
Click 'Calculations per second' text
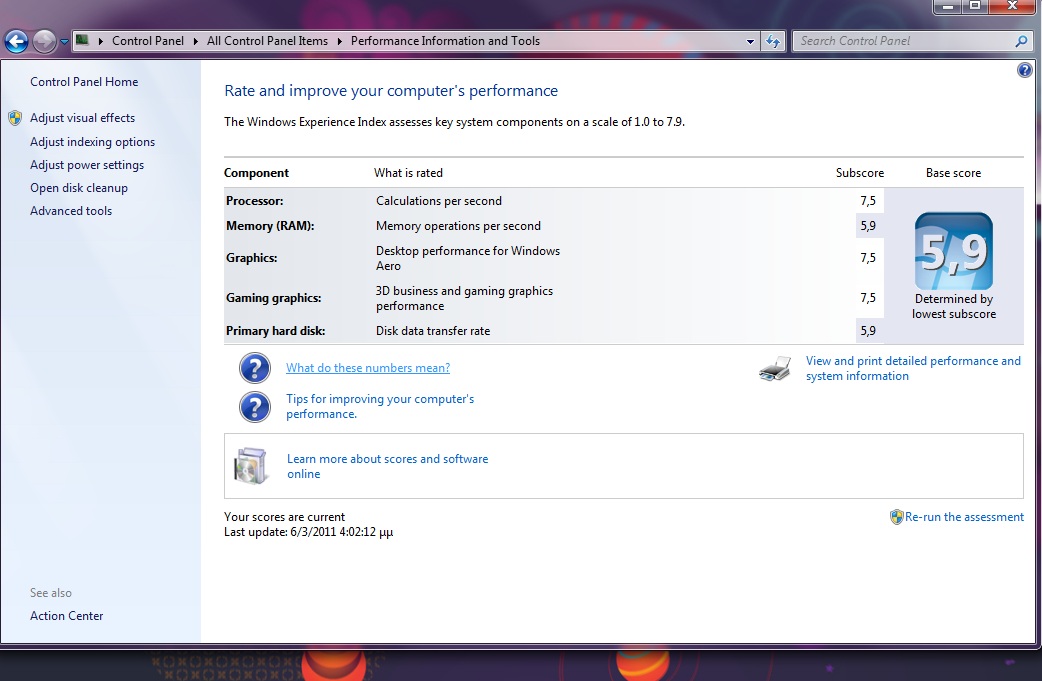[x=439, y=201]
